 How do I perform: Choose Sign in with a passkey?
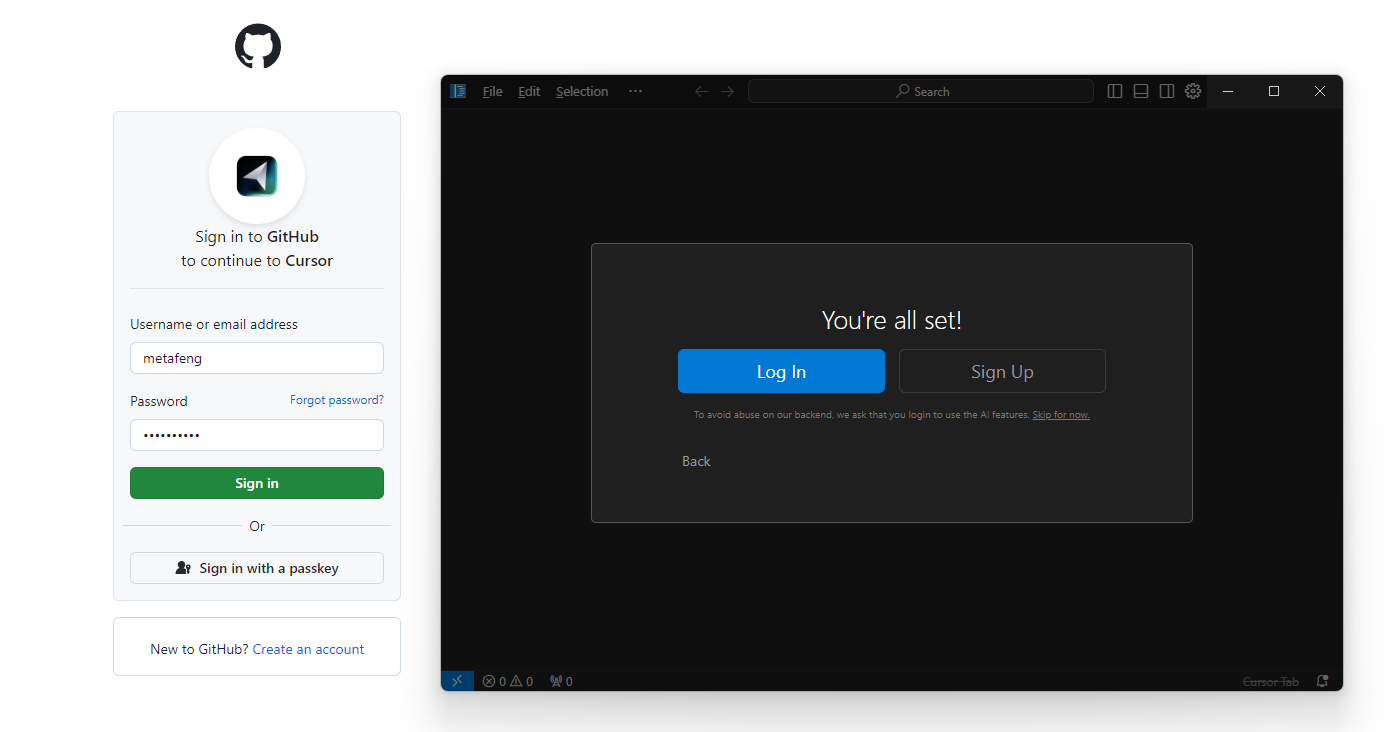257,568
